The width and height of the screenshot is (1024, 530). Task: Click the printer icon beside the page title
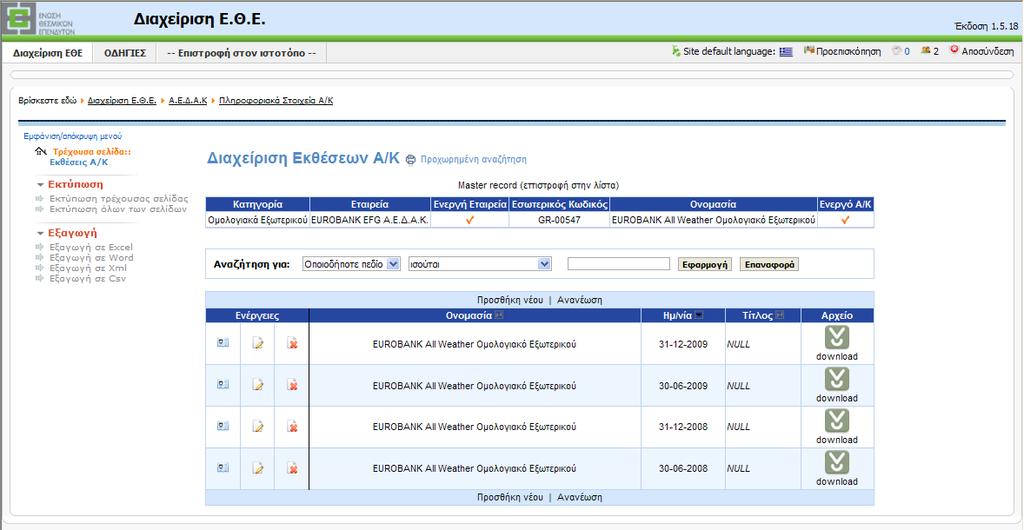(x=410, y=159)
